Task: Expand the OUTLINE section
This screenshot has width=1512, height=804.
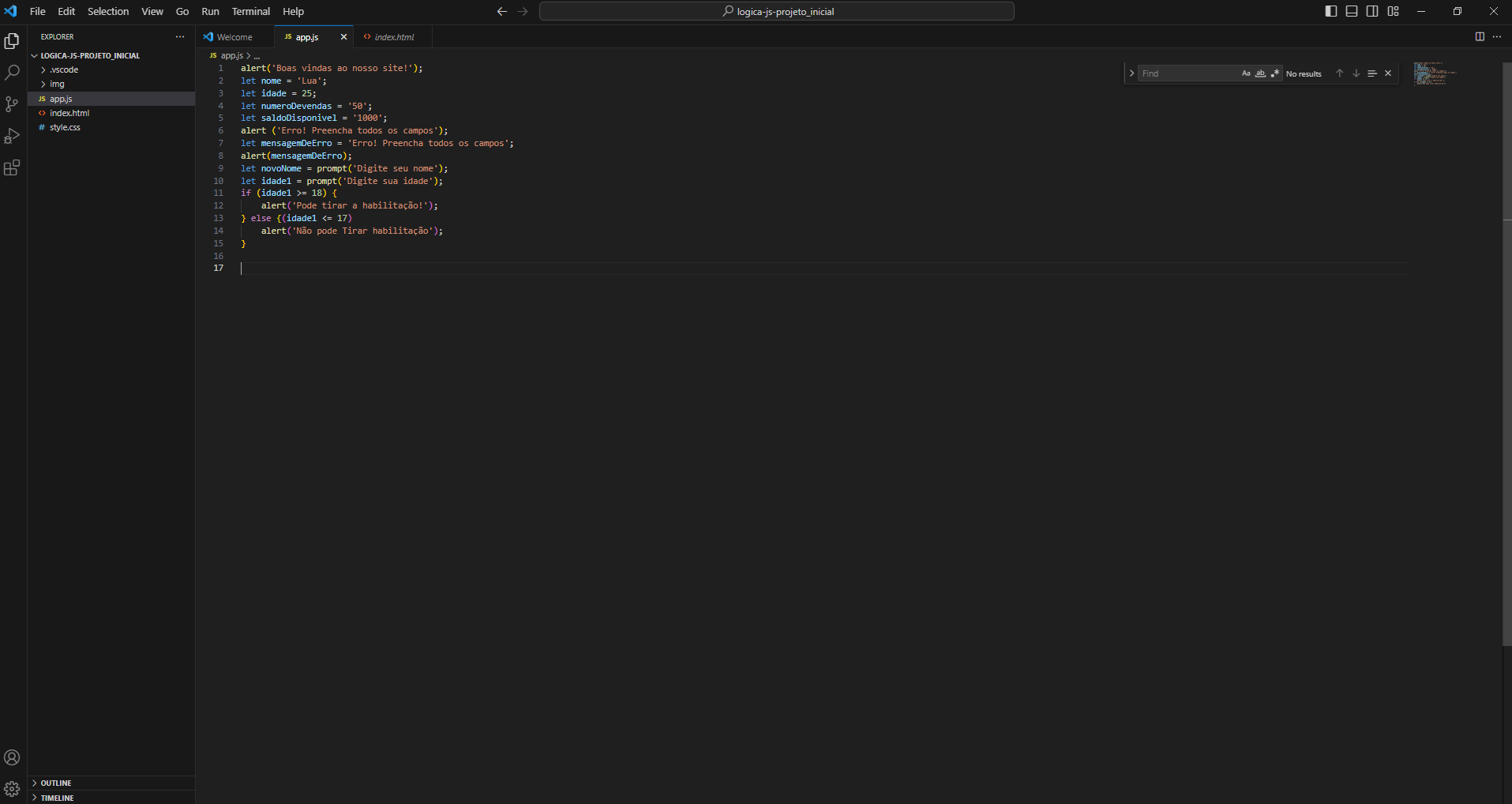Action: 111,783
